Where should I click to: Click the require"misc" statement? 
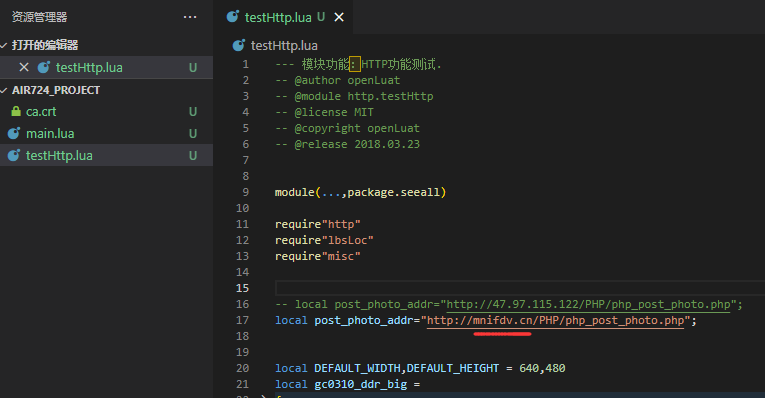(x=318, y=256)
